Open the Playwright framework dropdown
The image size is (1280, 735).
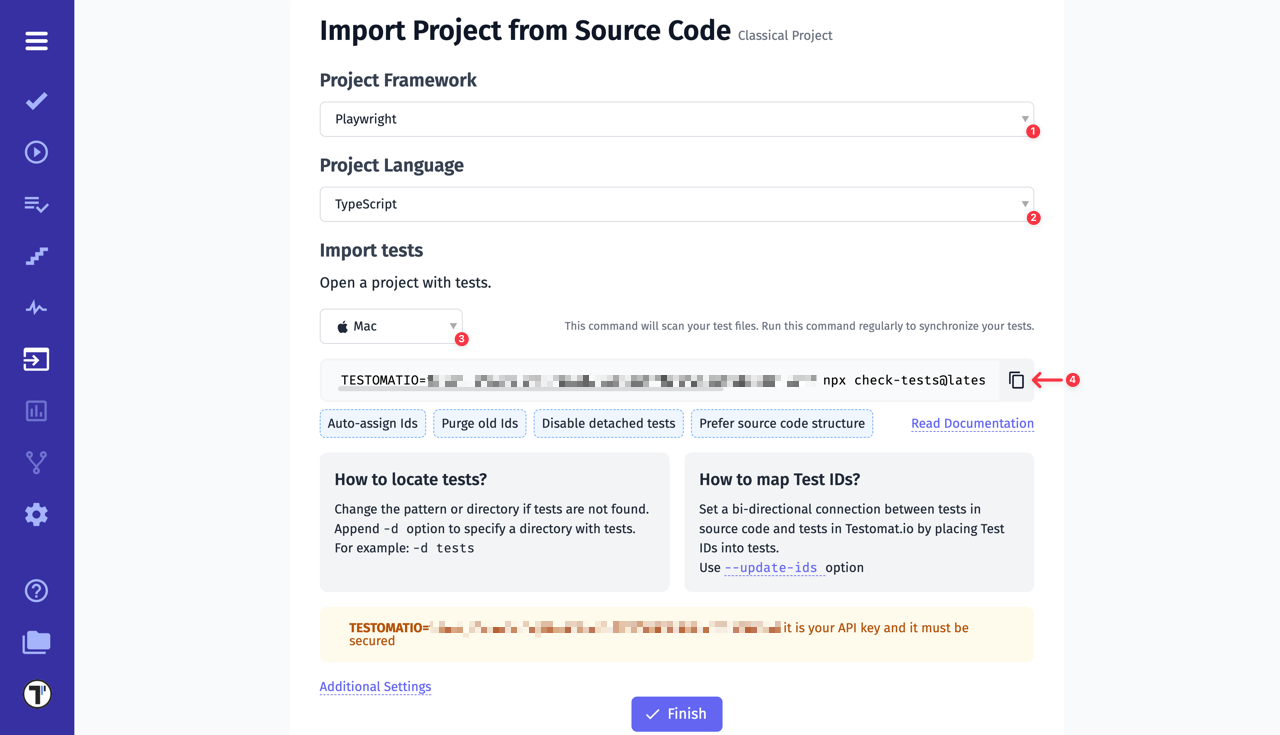(676, 118)
